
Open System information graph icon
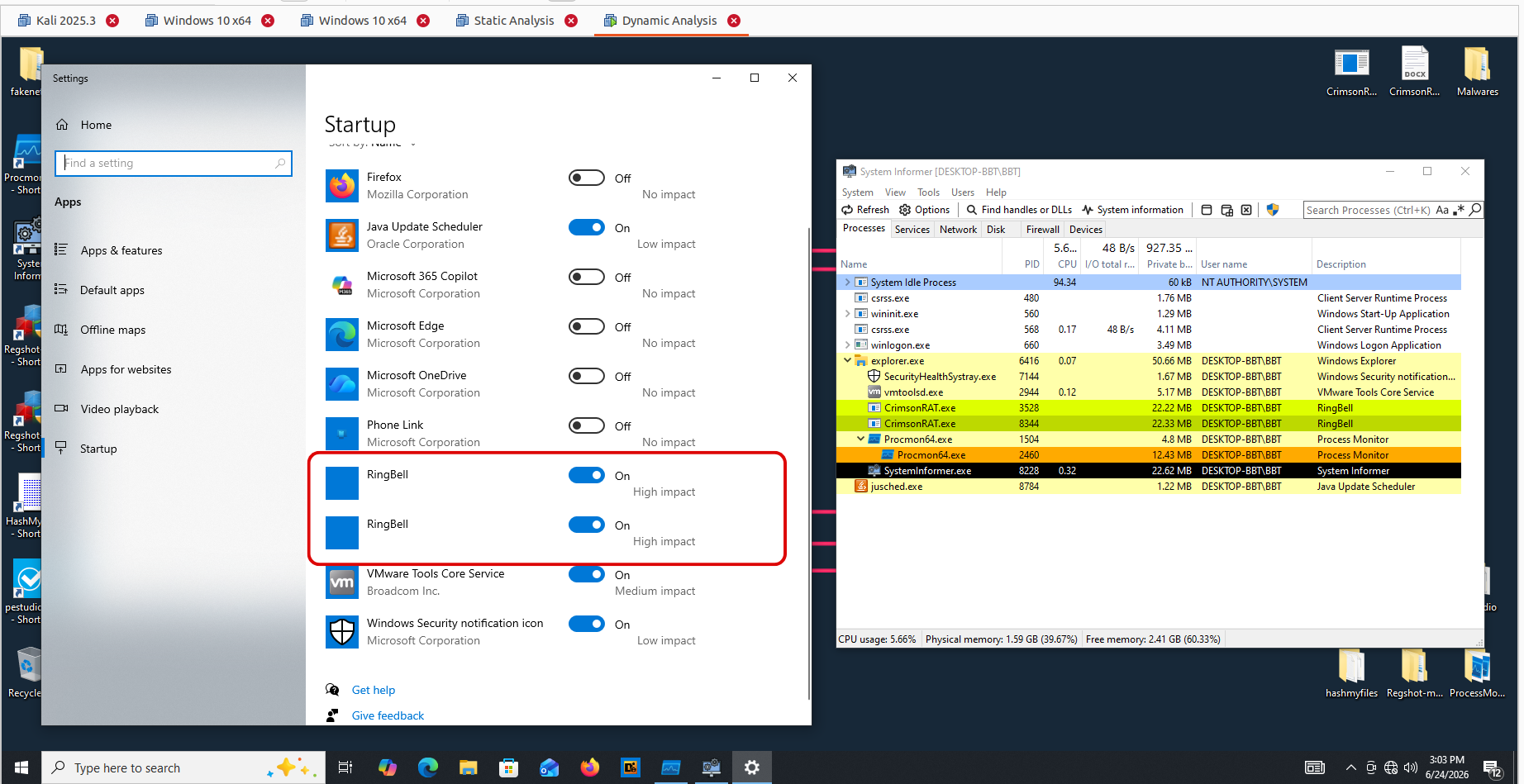point(1088,210)
